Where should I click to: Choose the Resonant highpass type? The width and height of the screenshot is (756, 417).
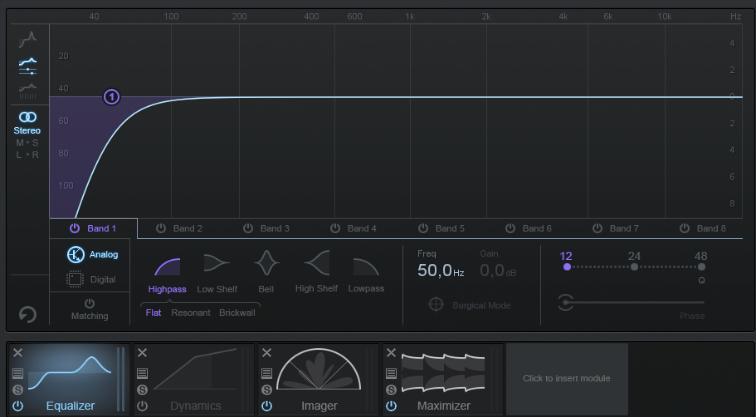tap(190, 312)
